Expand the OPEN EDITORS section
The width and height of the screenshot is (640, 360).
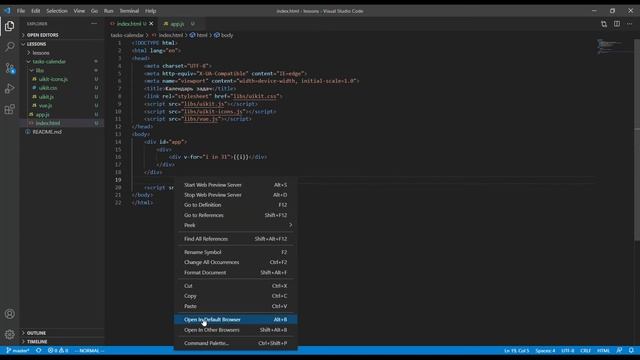click(x=42, y=35)
